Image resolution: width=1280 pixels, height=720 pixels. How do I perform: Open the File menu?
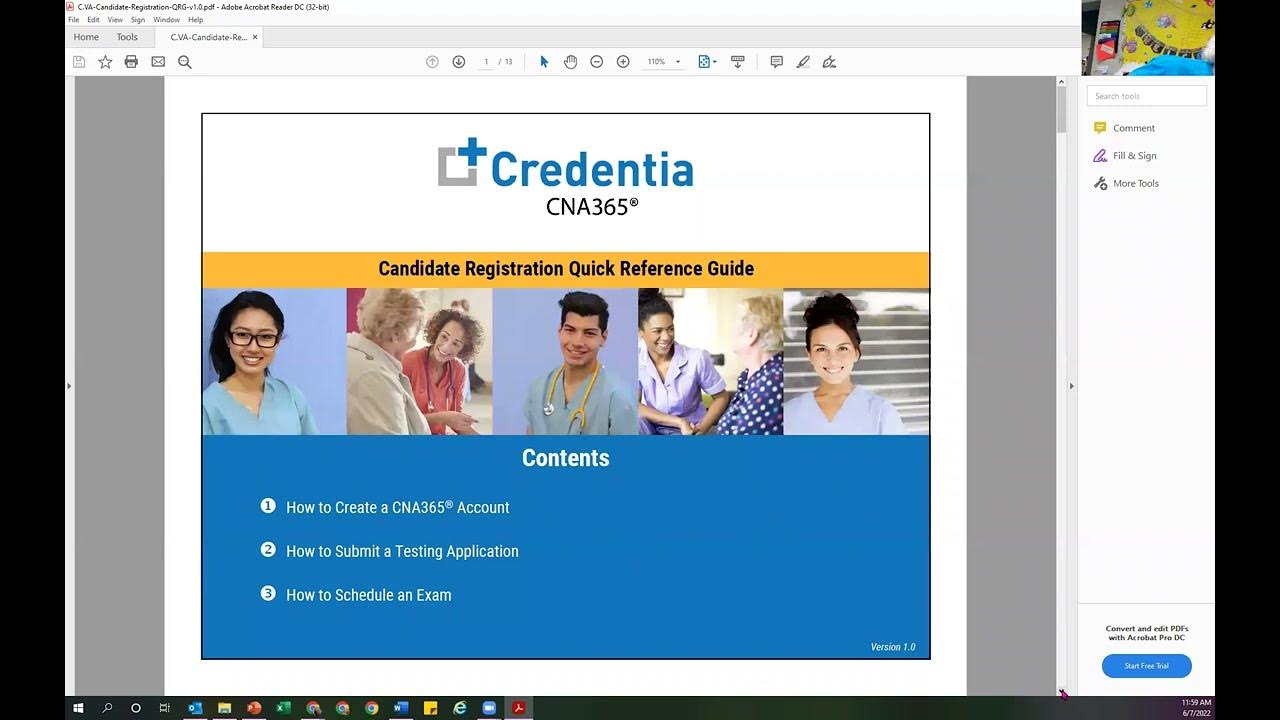point(73,20)
